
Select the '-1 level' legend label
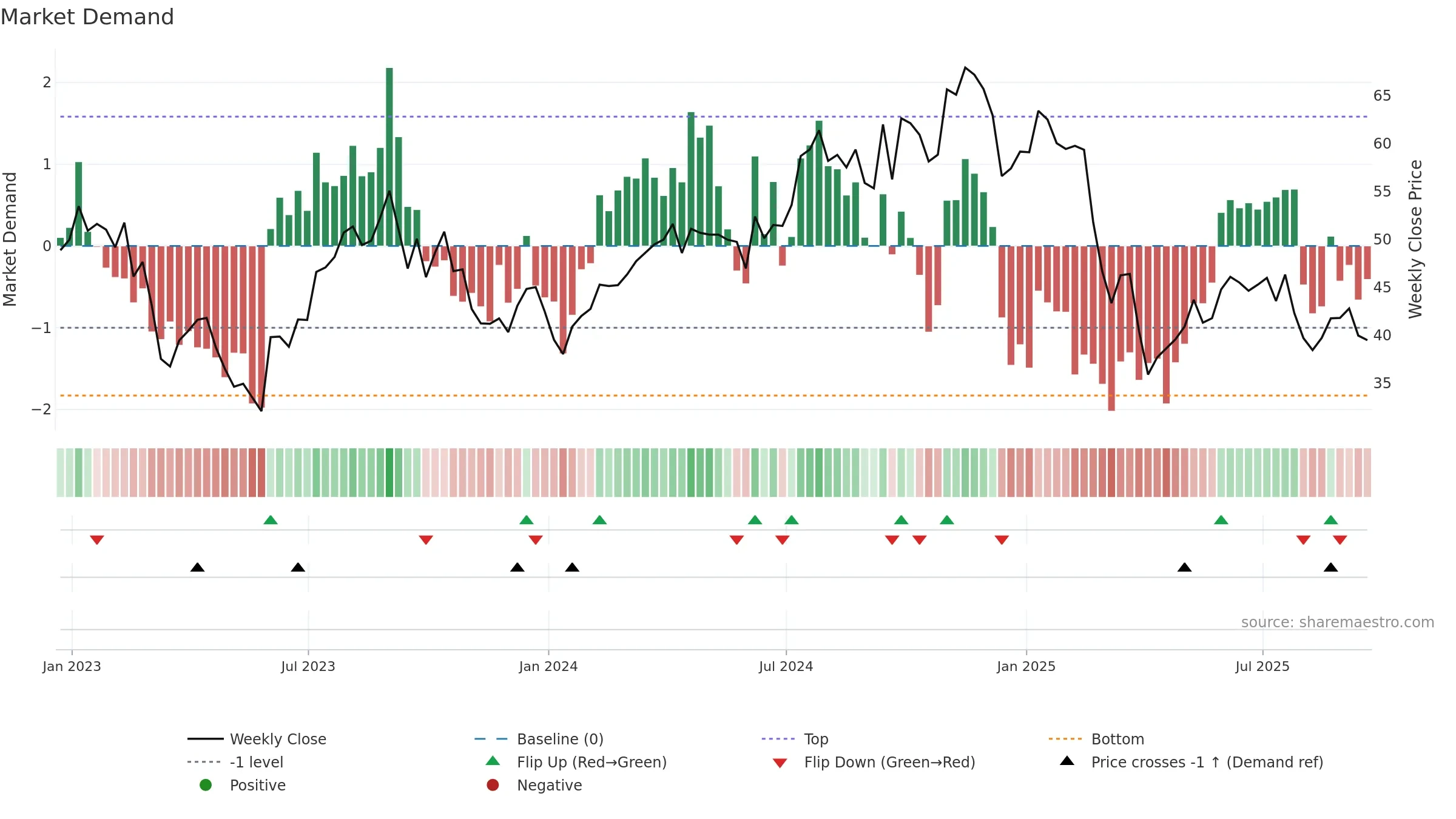click(x=257, y=762)
